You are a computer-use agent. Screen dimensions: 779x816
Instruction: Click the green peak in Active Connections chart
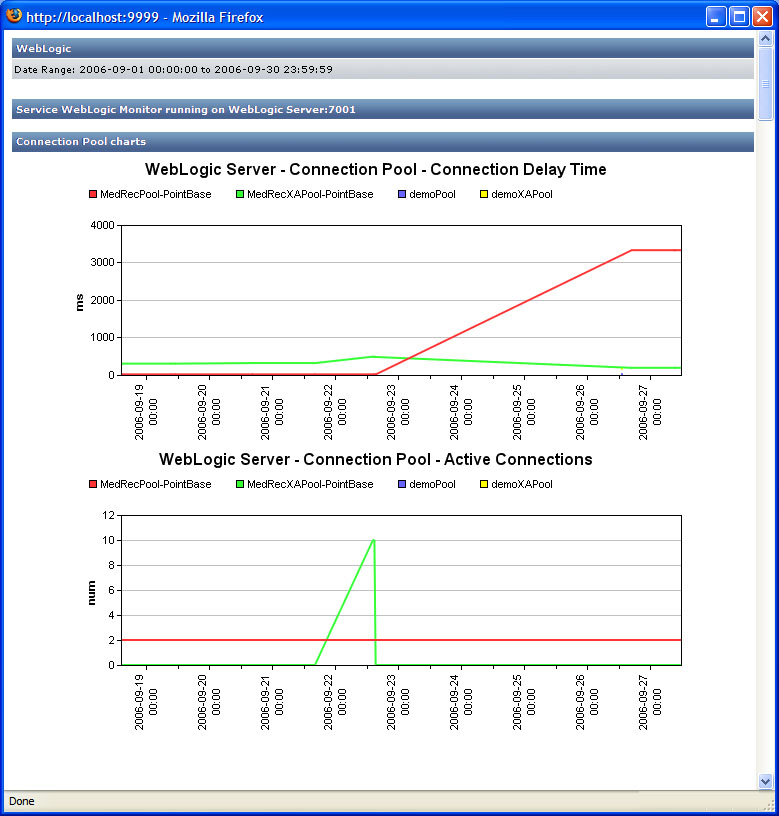click(x=374, y=540)
